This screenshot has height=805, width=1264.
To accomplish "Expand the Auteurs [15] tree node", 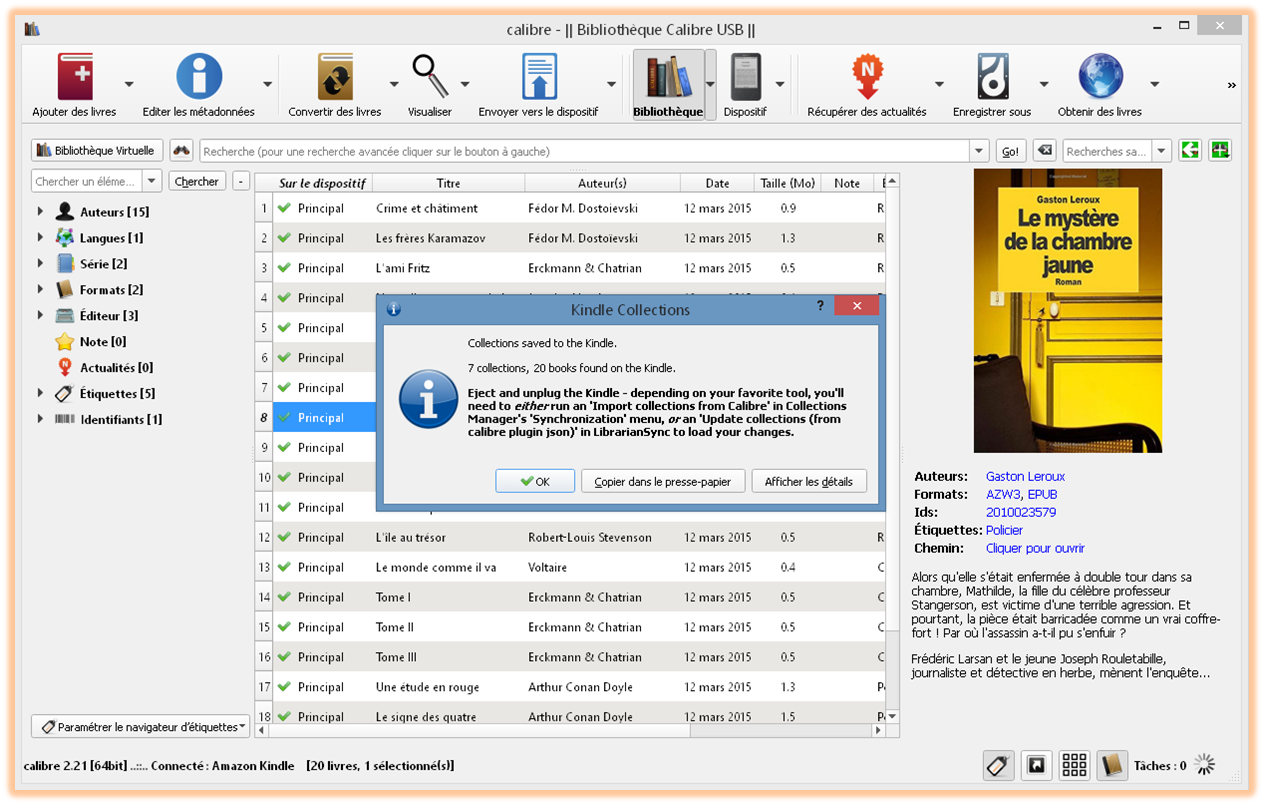I will click(40, 212).
